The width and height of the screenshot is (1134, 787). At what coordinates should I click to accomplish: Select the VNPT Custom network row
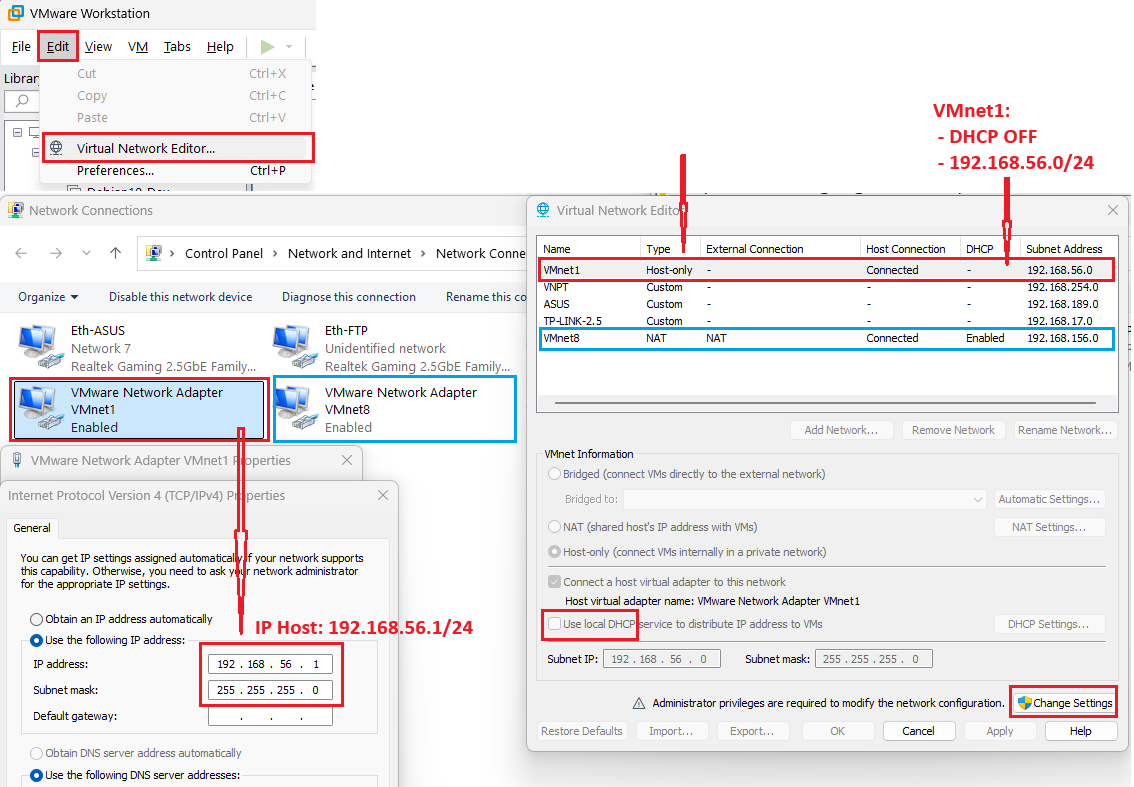(x=827, y=287)
